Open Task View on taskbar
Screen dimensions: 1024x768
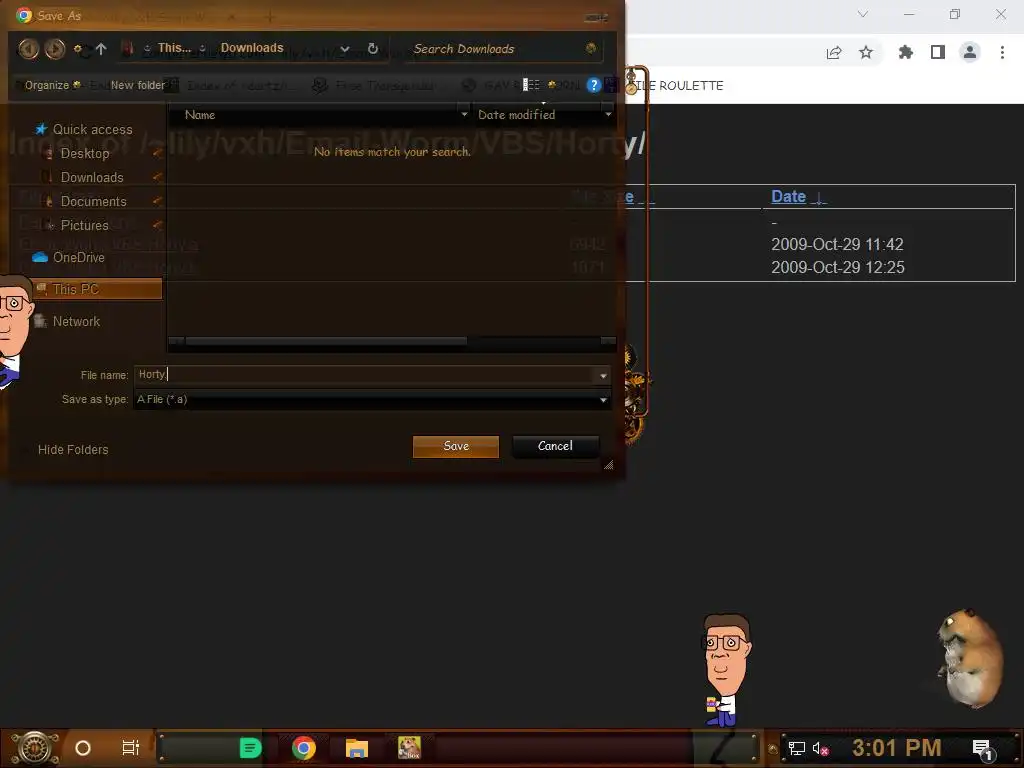pos(131,748)
